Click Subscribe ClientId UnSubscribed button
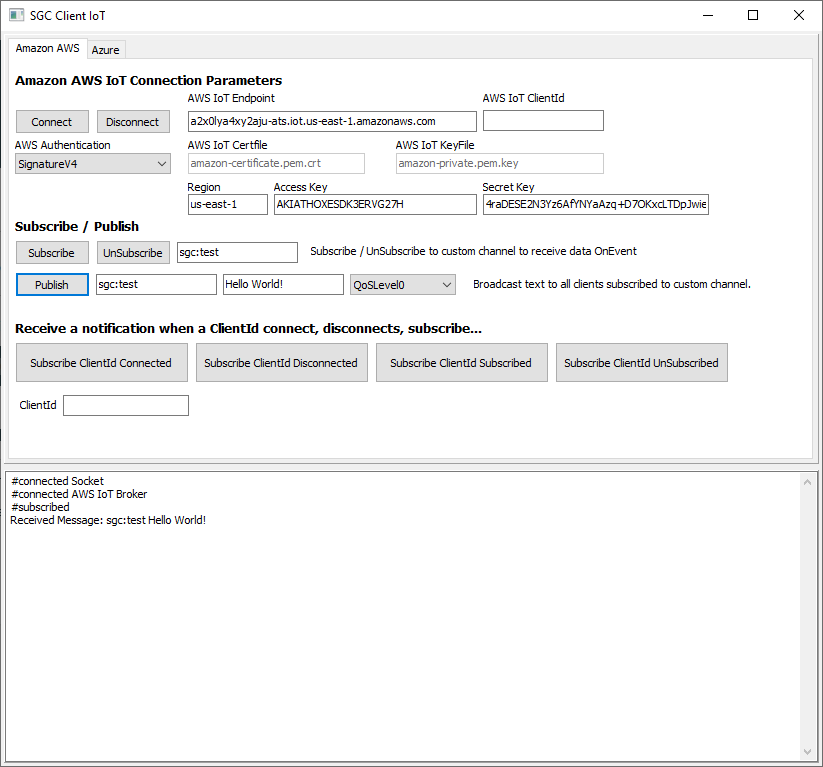This screenshot has width=823, height=767. tap(642, 363)
